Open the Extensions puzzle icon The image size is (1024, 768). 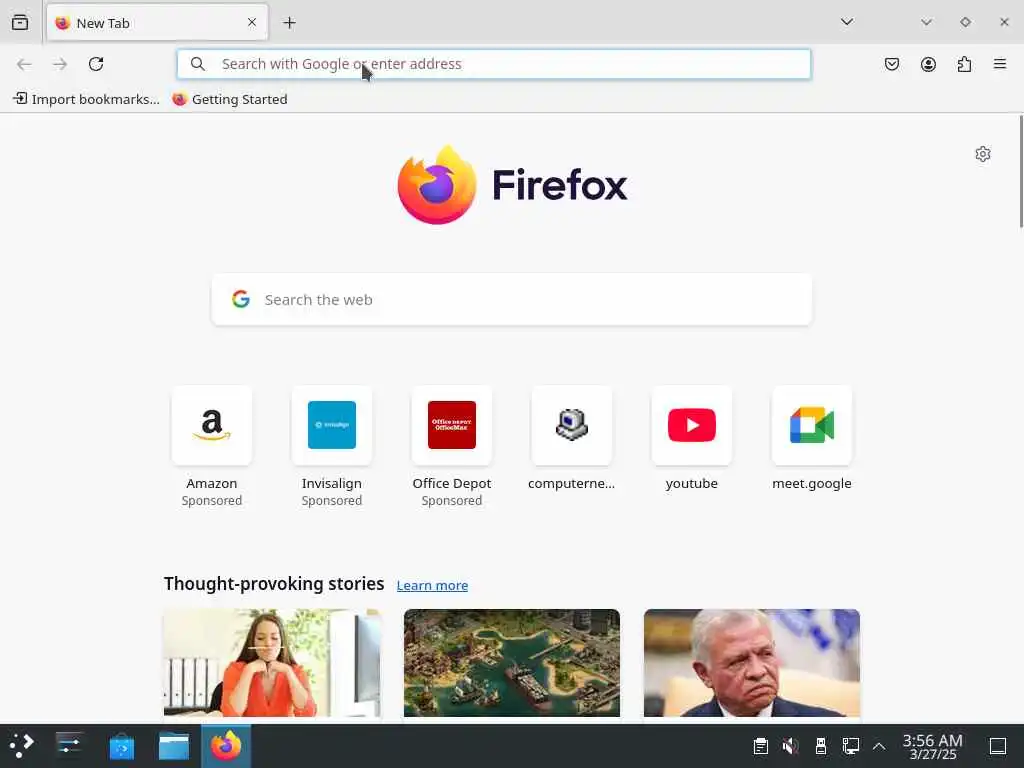pyautogui.click(x=964, y=64)
